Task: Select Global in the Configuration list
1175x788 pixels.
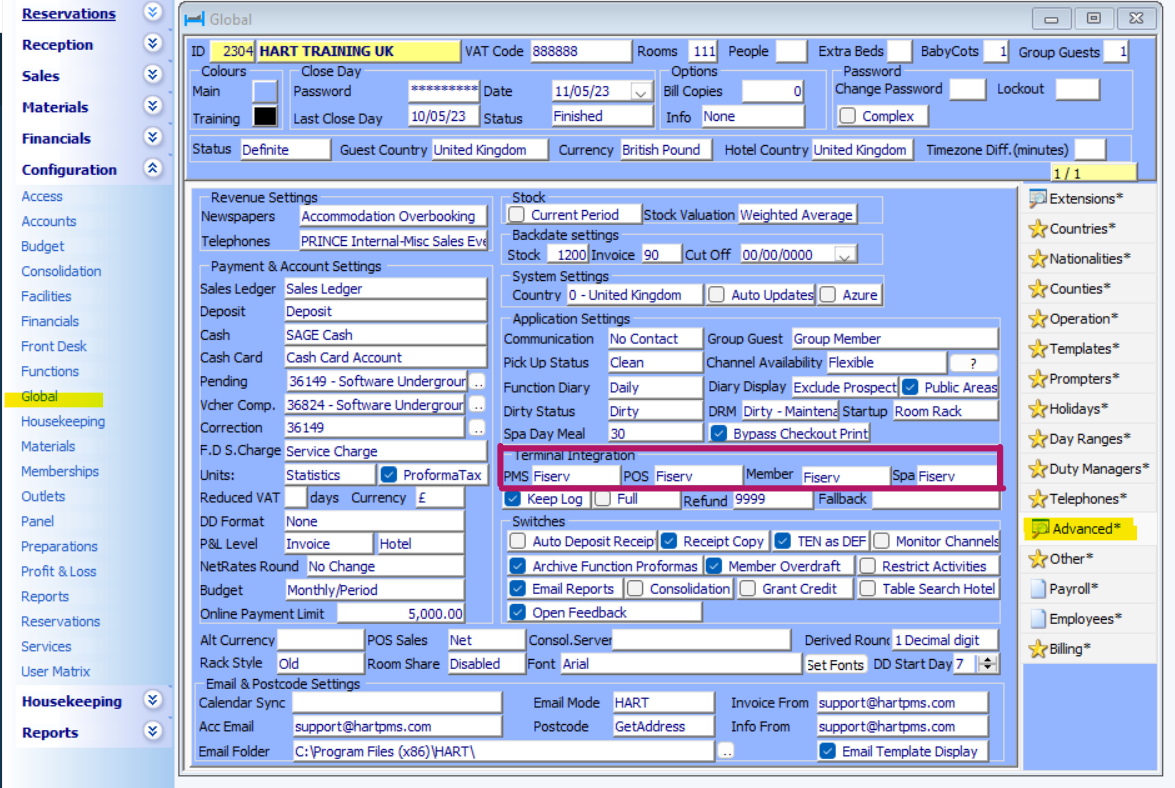Action: click(x=40, y=396)
